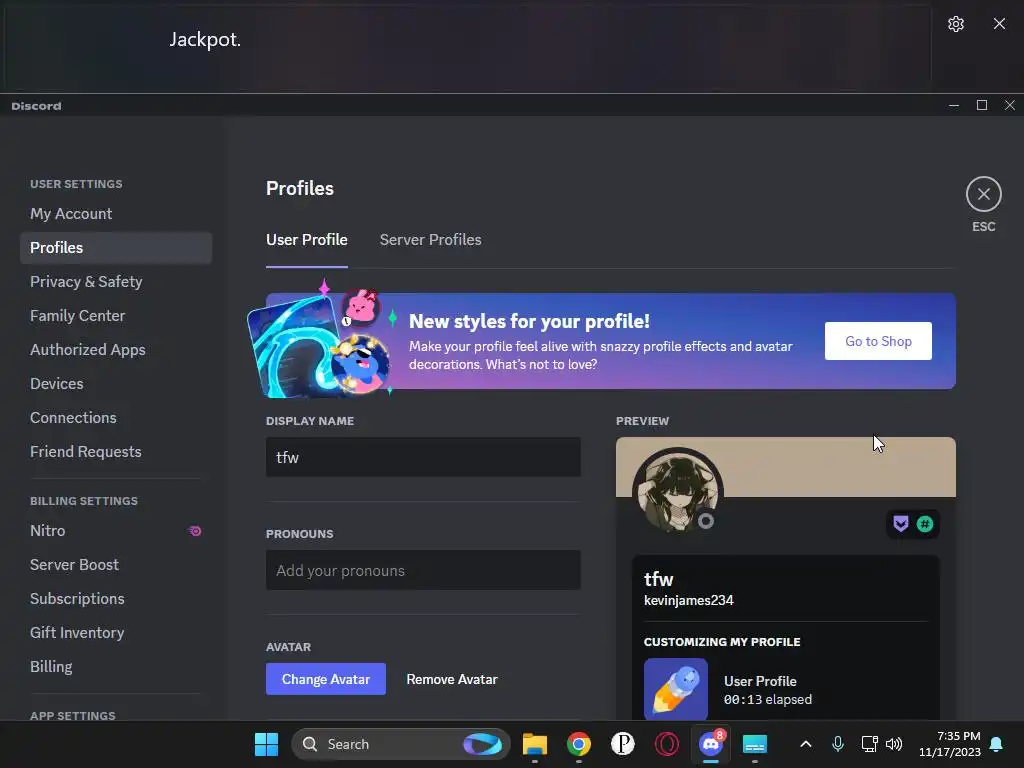Switch to the User Profile tab
Image resolution: width=1024 pixels, height=768 pixels.
point(306,240)
